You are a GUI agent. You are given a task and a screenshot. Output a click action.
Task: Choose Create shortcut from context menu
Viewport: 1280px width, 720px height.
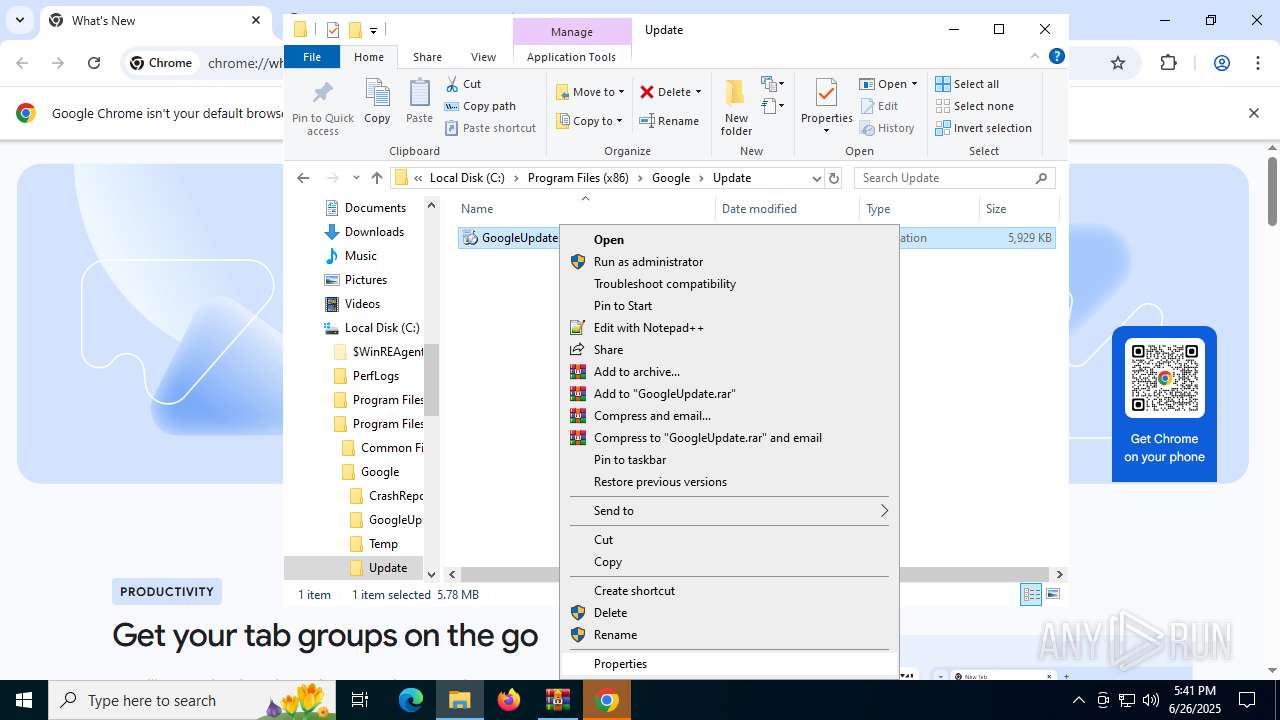[729, 591]
